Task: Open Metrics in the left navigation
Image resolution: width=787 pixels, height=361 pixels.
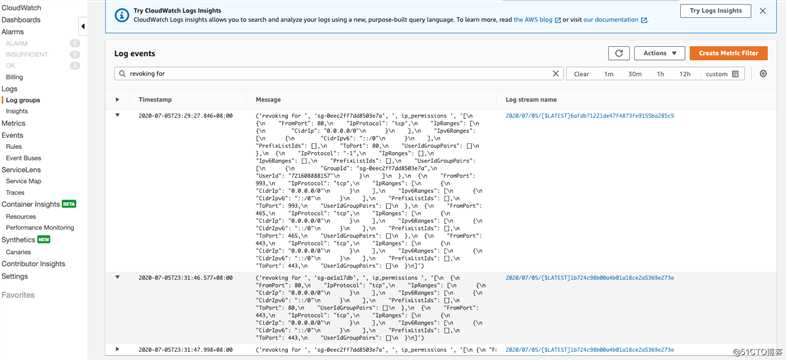Action: pyautogui.click(x=13, y=123)
